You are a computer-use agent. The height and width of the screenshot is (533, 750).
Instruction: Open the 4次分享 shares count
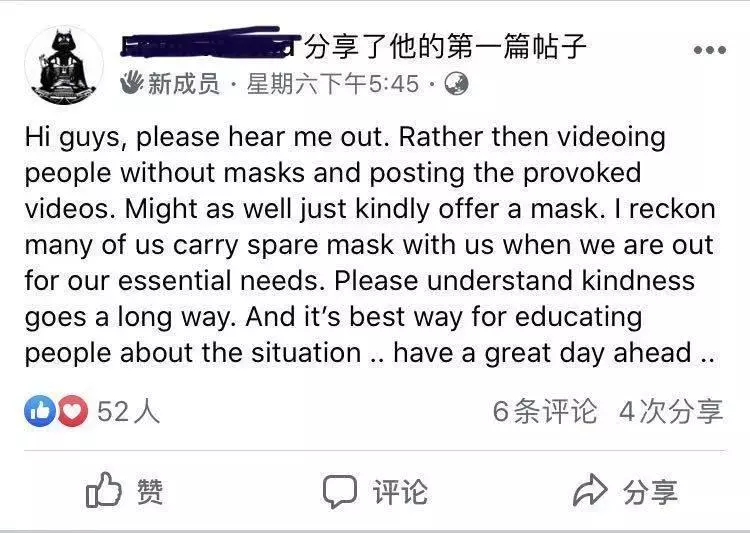click(x=671, y=411)
